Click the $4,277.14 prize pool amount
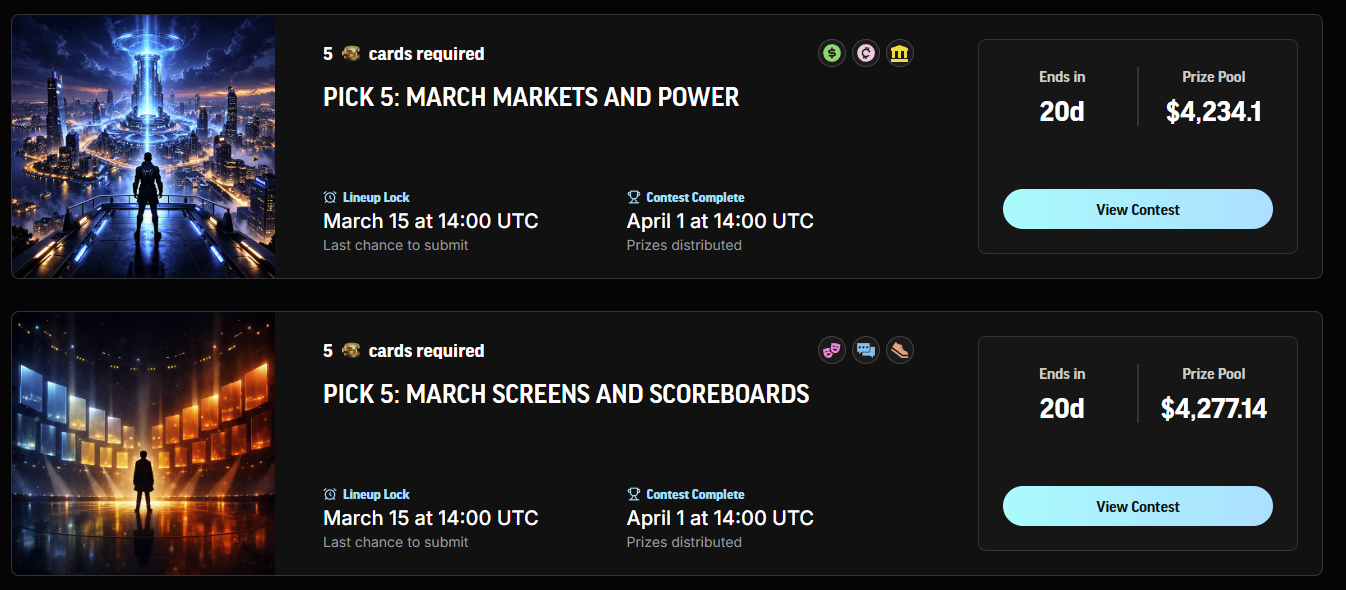This screenshot has width=1346, height=590. pyautogui.click(x=1213, y=409)
